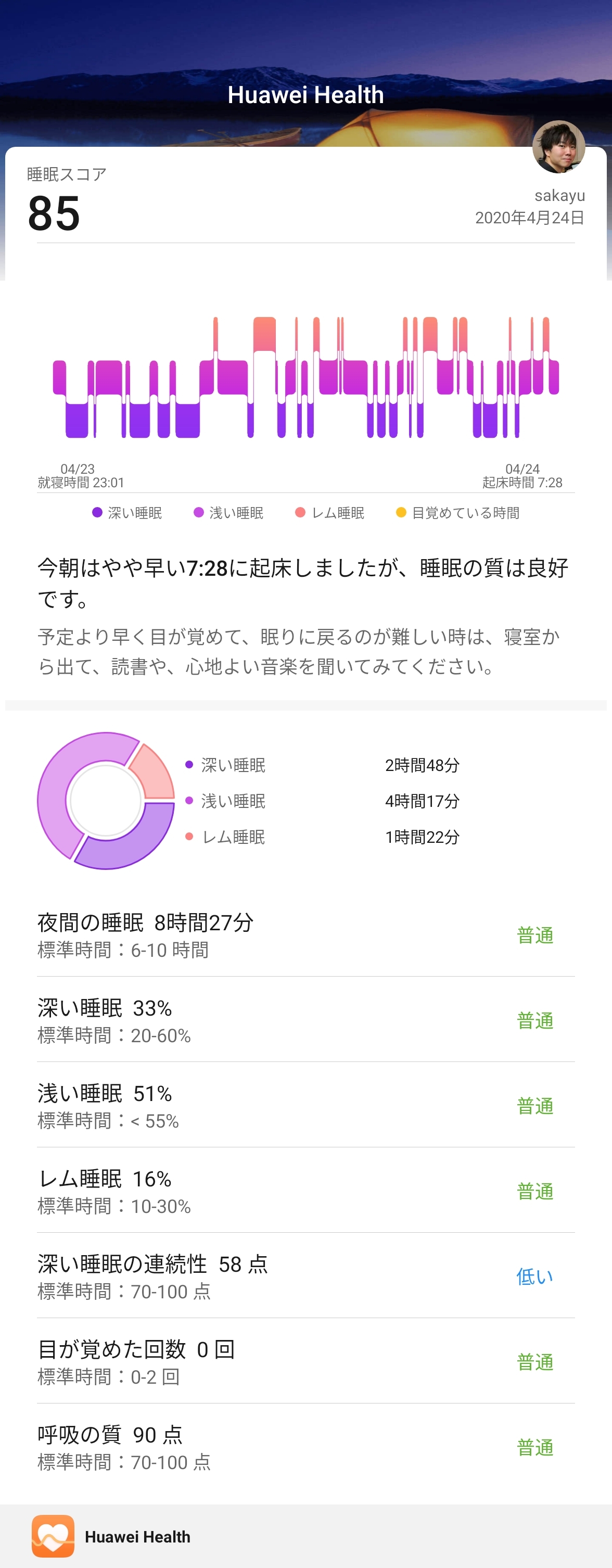
Task: Click the REM sleep chart legend dot
Action: point(300,513)
